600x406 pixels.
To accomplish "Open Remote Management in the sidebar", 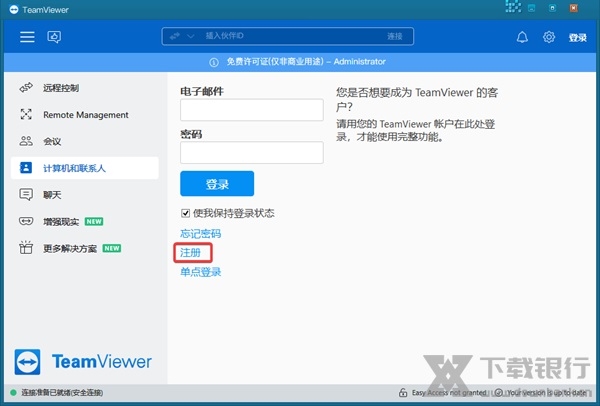I will (x=85, y=114).
